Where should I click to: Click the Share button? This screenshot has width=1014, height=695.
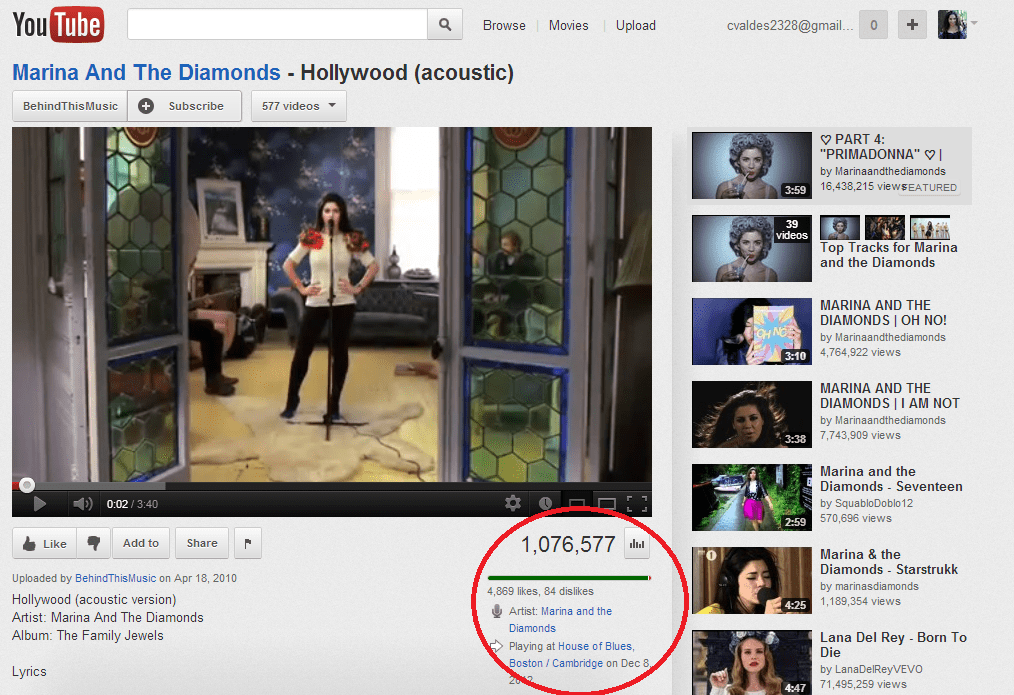pos(202,543)
